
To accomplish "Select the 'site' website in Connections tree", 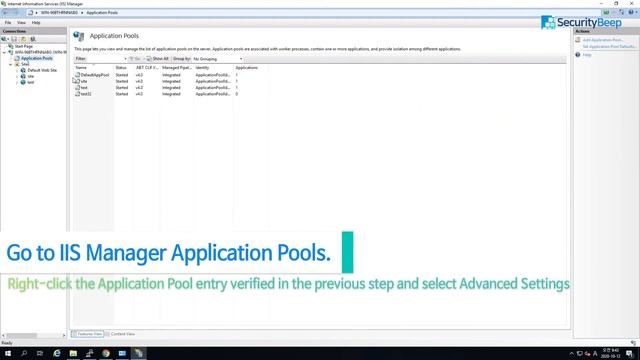I will pyautogui.click(x=31, y=76).
